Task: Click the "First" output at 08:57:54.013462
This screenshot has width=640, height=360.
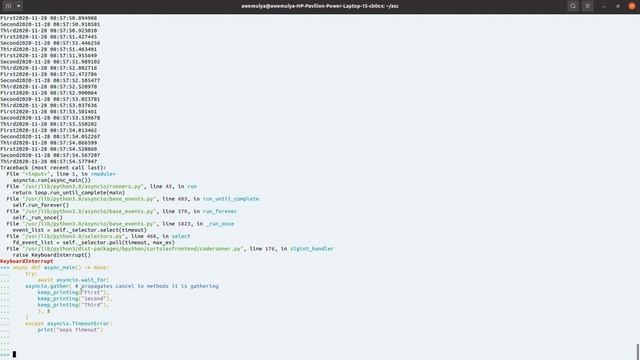Action: pos(49,130)
